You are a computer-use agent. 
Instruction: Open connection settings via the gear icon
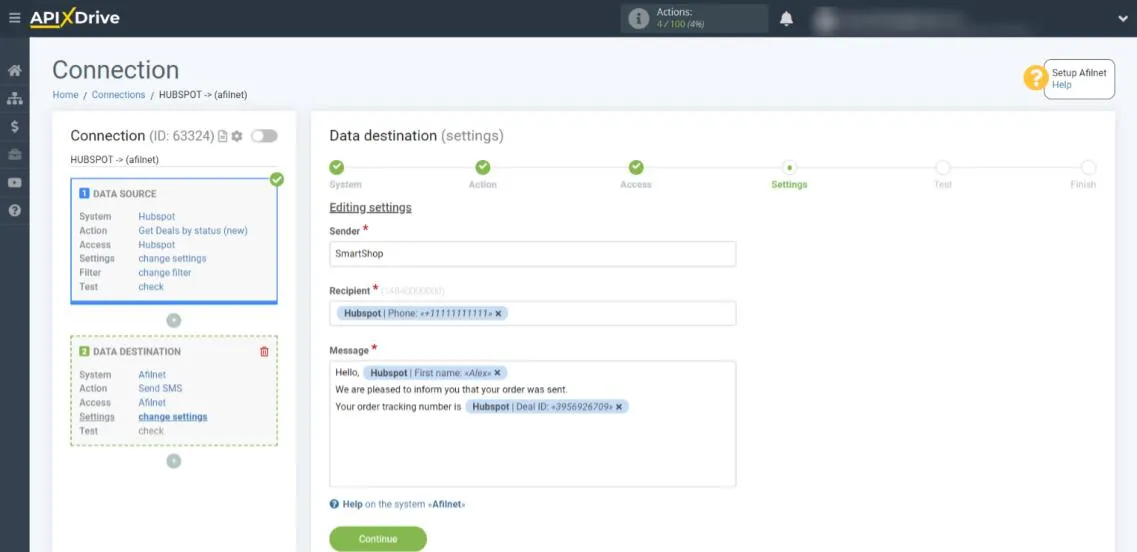click(237, 136)
